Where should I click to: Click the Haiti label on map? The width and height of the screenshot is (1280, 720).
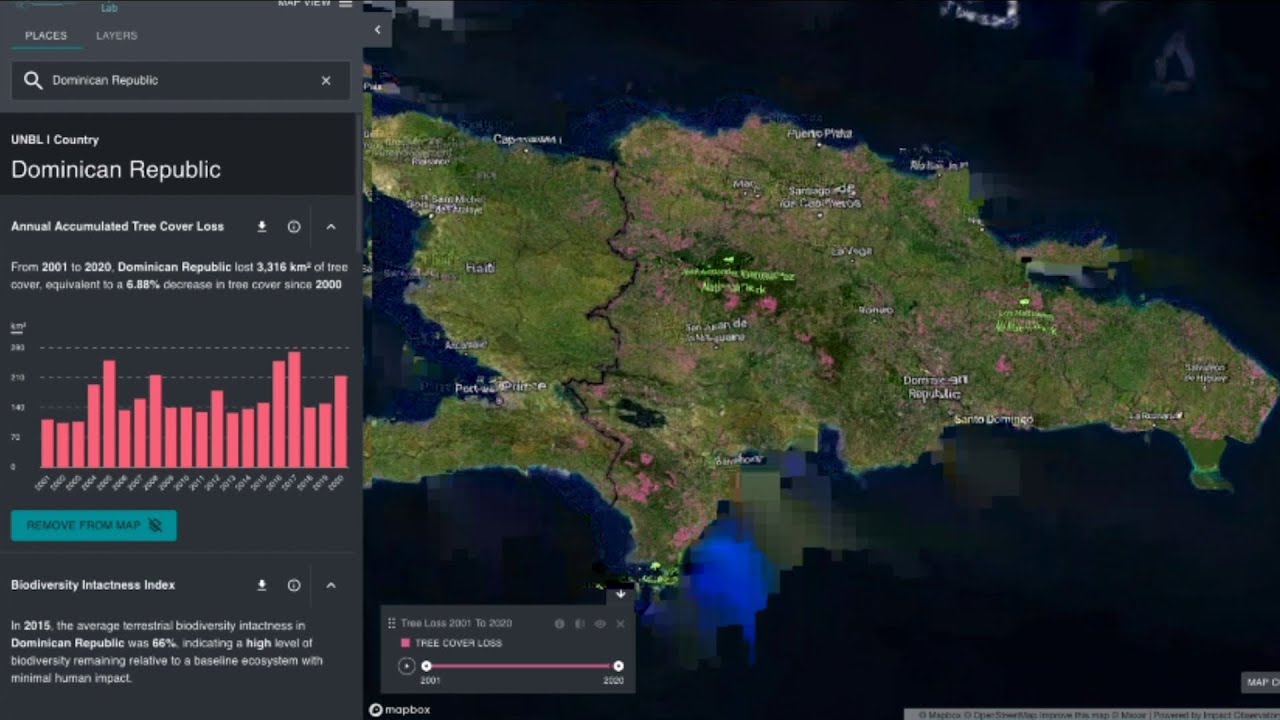click(x=481, y=268)
